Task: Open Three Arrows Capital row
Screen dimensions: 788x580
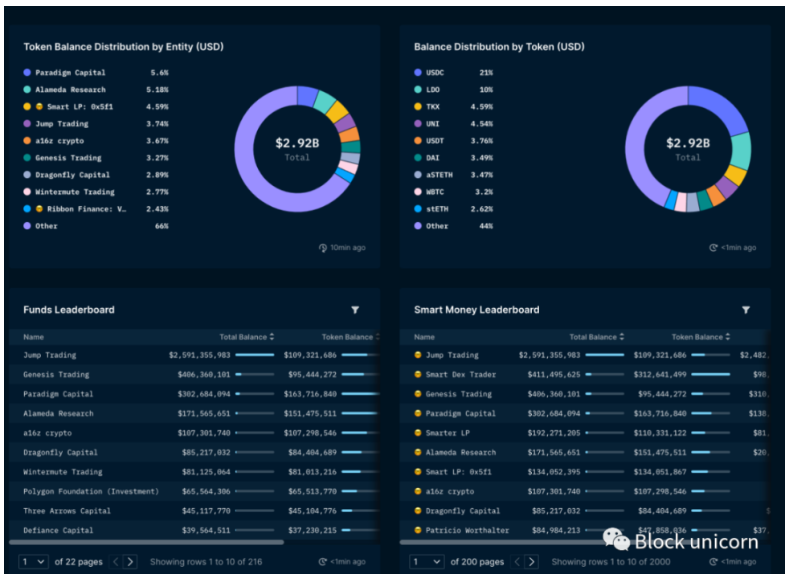Action: coord(194,511)
